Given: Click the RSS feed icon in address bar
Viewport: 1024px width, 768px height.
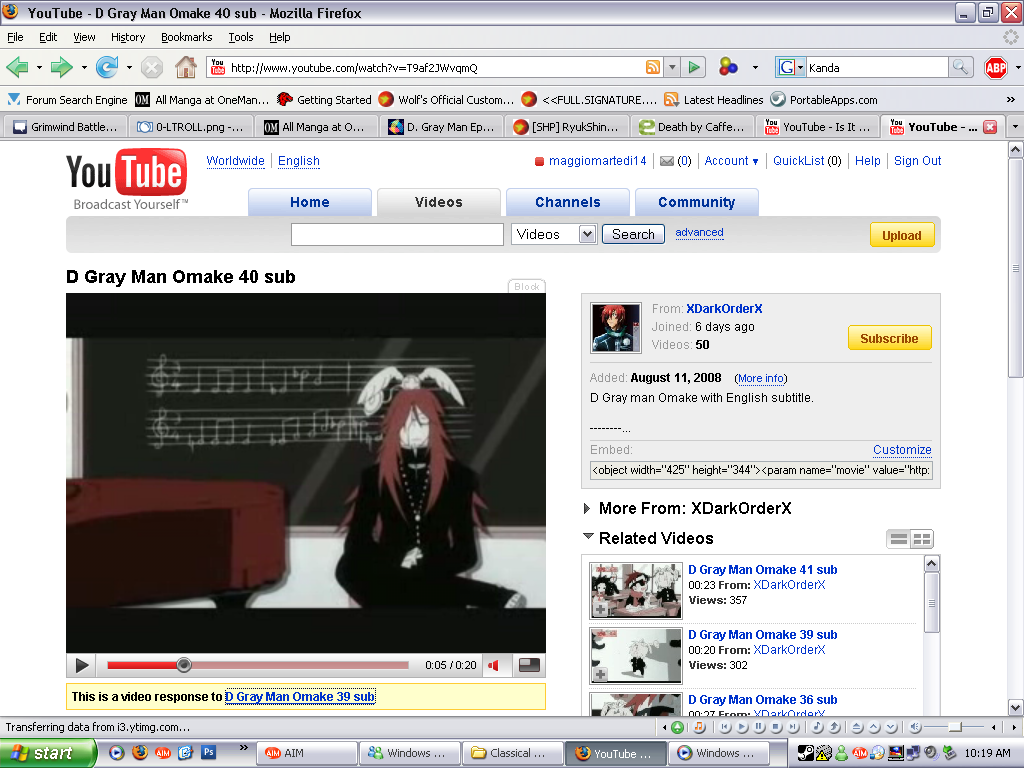Looking at the screenshot, I should point(653,67).
